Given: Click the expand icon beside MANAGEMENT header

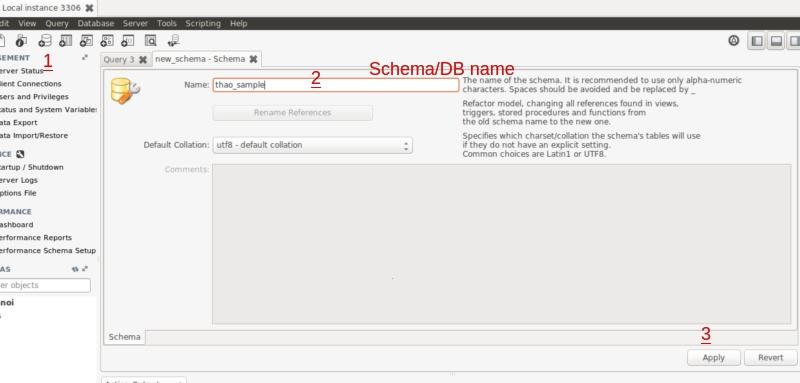Looking at the screenshot, I should pyautogui.click(x=85, y=58).
